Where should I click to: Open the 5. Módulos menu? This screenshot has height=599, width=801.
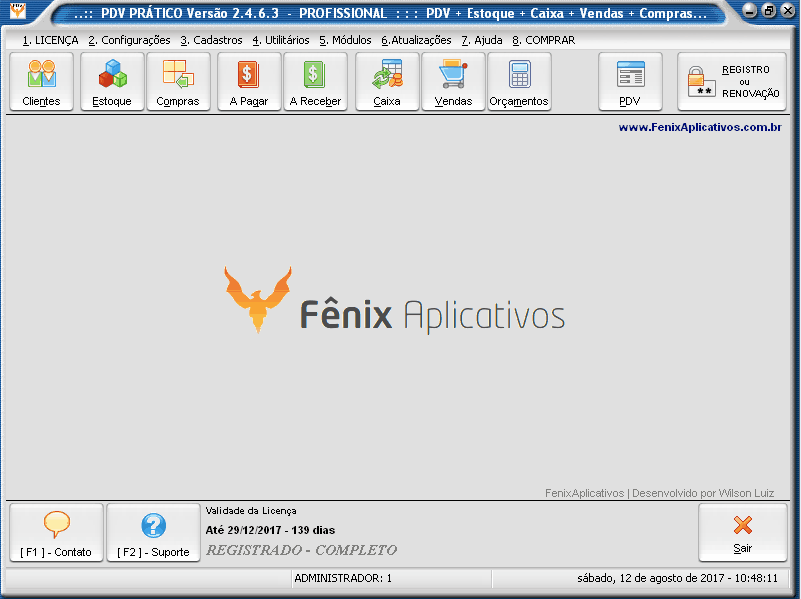[x=345, y=40]
